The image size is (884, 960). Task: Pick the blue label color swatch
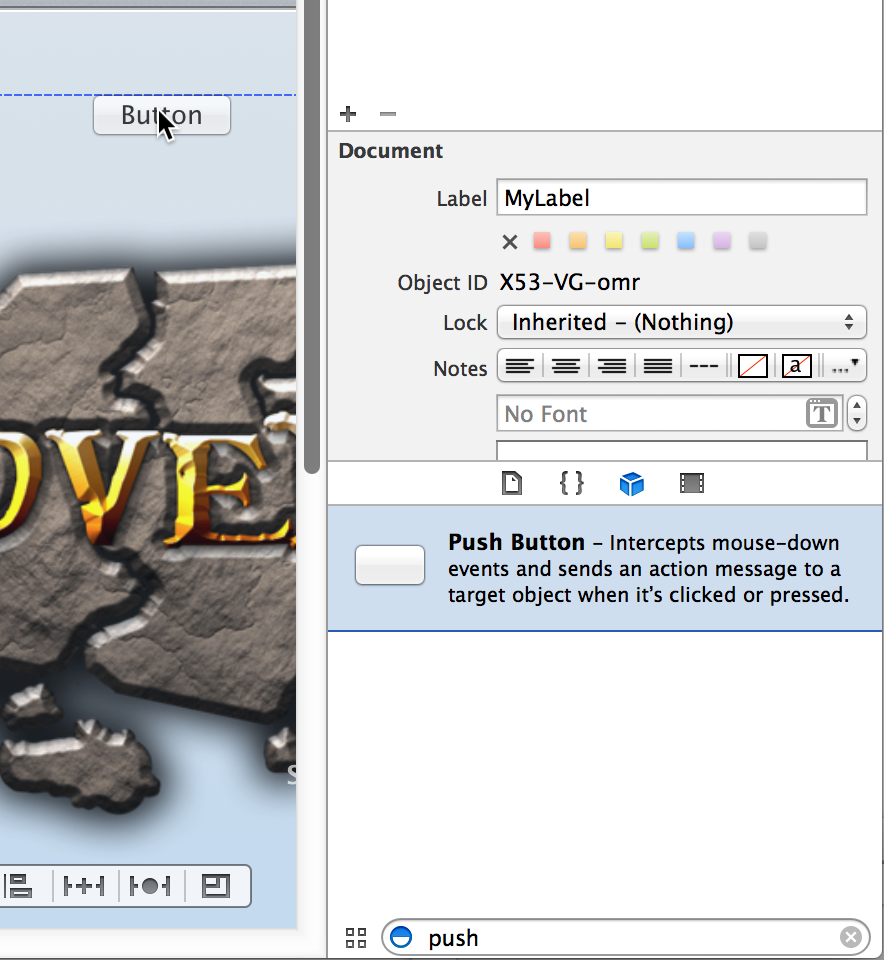click(x=686, y=241)
